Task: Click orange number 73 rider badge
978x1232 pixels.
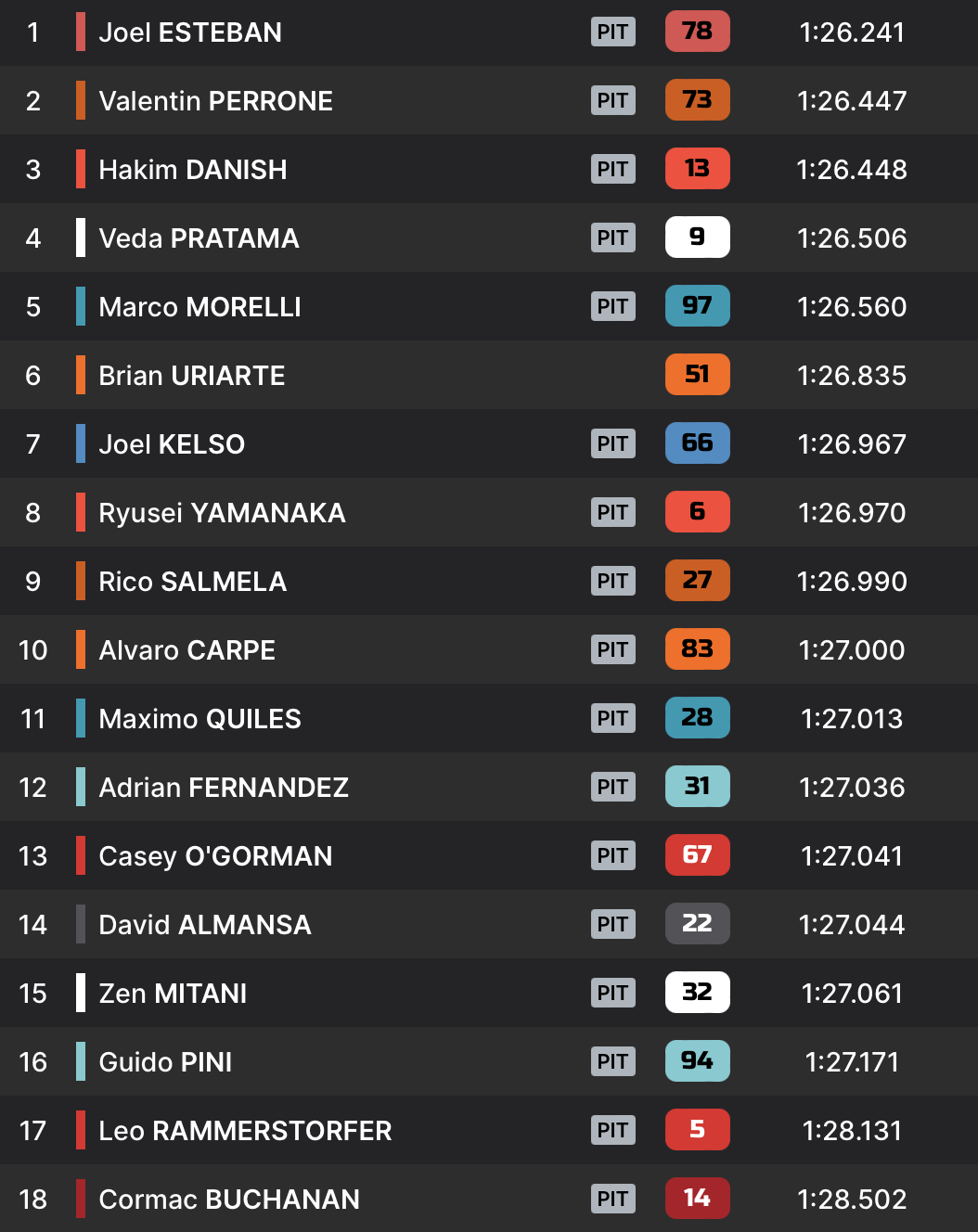Action: pyautogui.click(x=697, y=100)
